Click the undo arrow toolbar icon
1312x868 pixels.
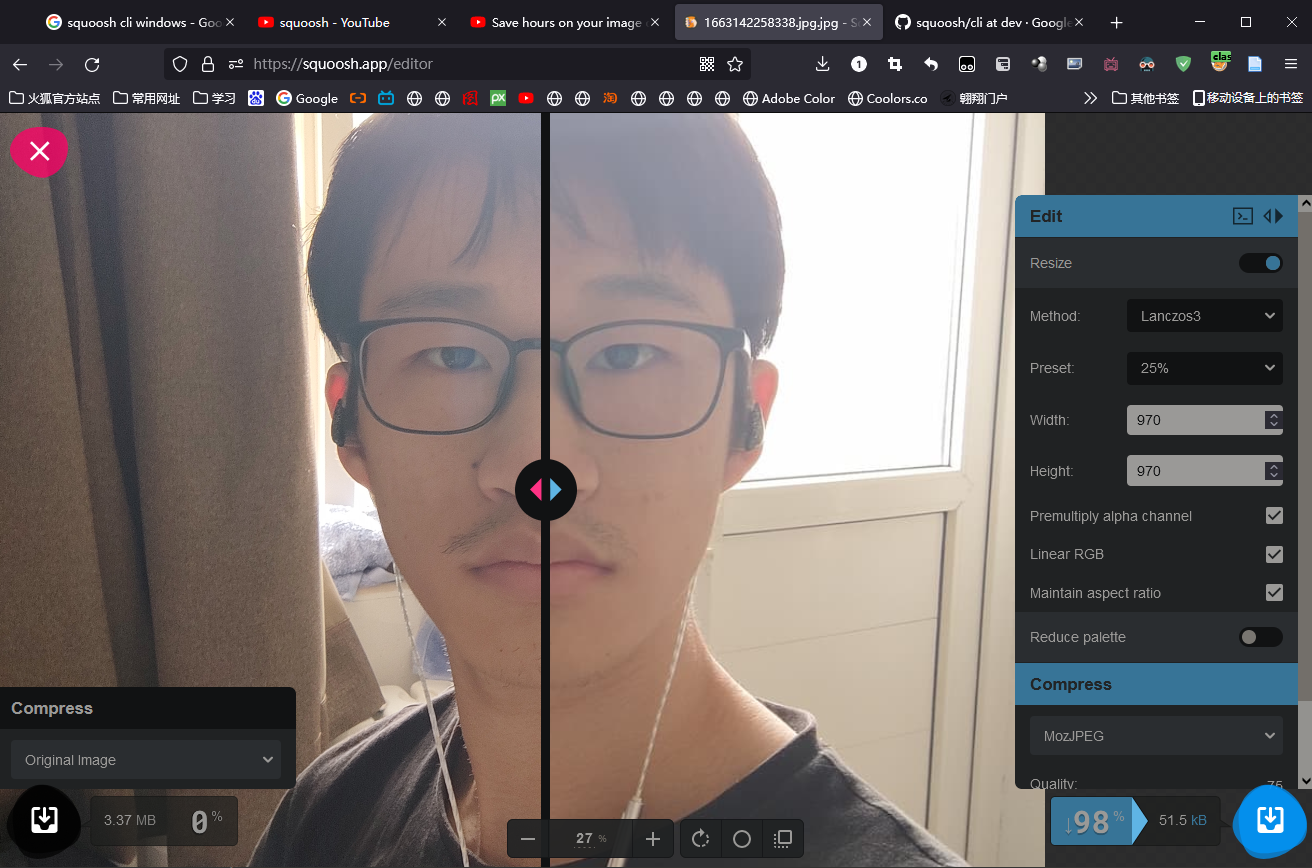[x=931, y=64]
